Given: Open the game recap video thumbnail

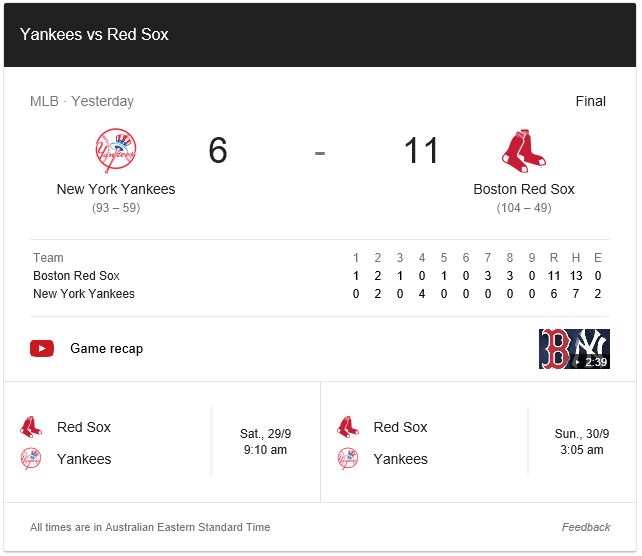Looking at the screenshot, I should (x=574, y=349).
